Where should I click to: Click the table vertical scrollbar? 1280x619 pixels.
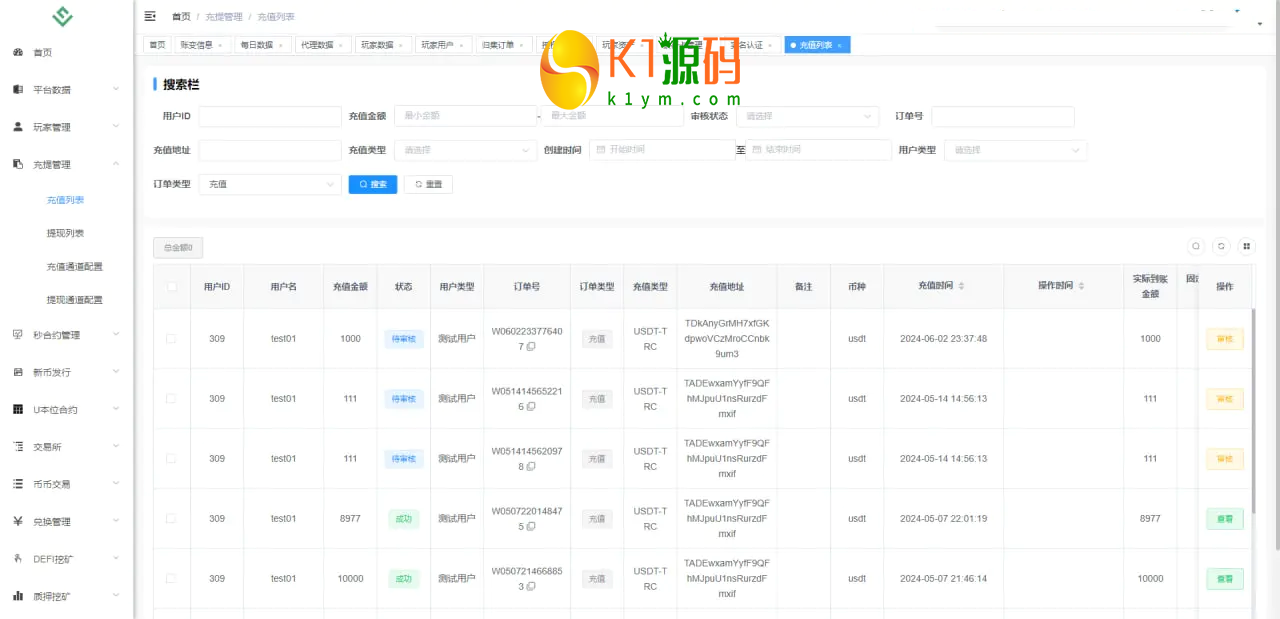tap(1253, 420)
